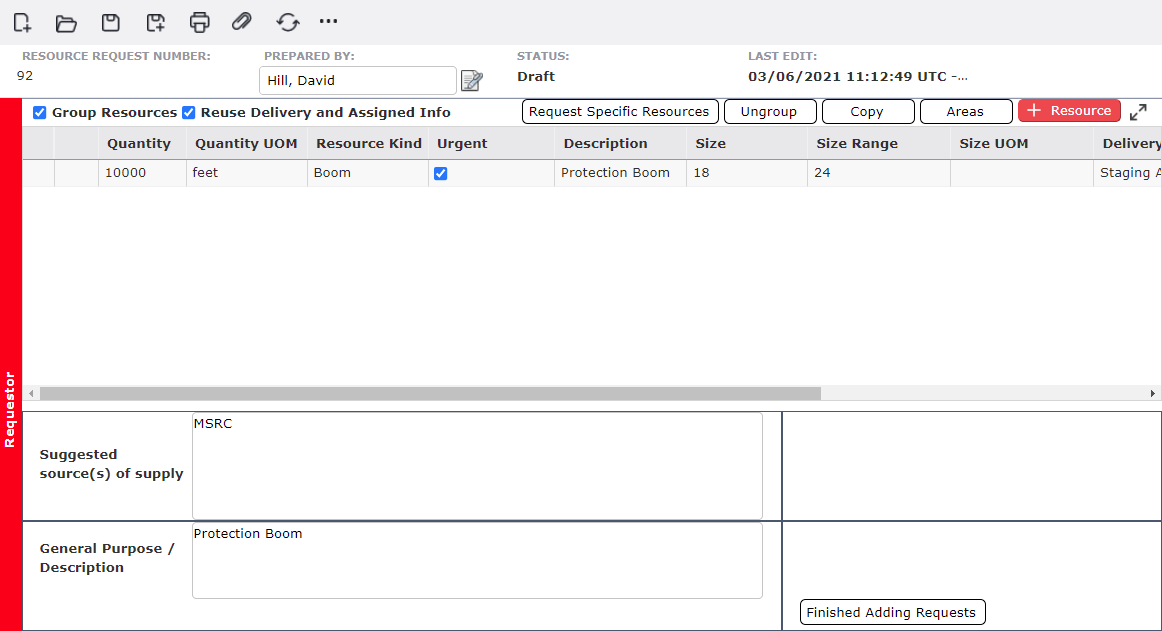This screenshot has height=631, width=1162.
Task: Open the more options ellipsis menu
Action: [x=328, y=22]
